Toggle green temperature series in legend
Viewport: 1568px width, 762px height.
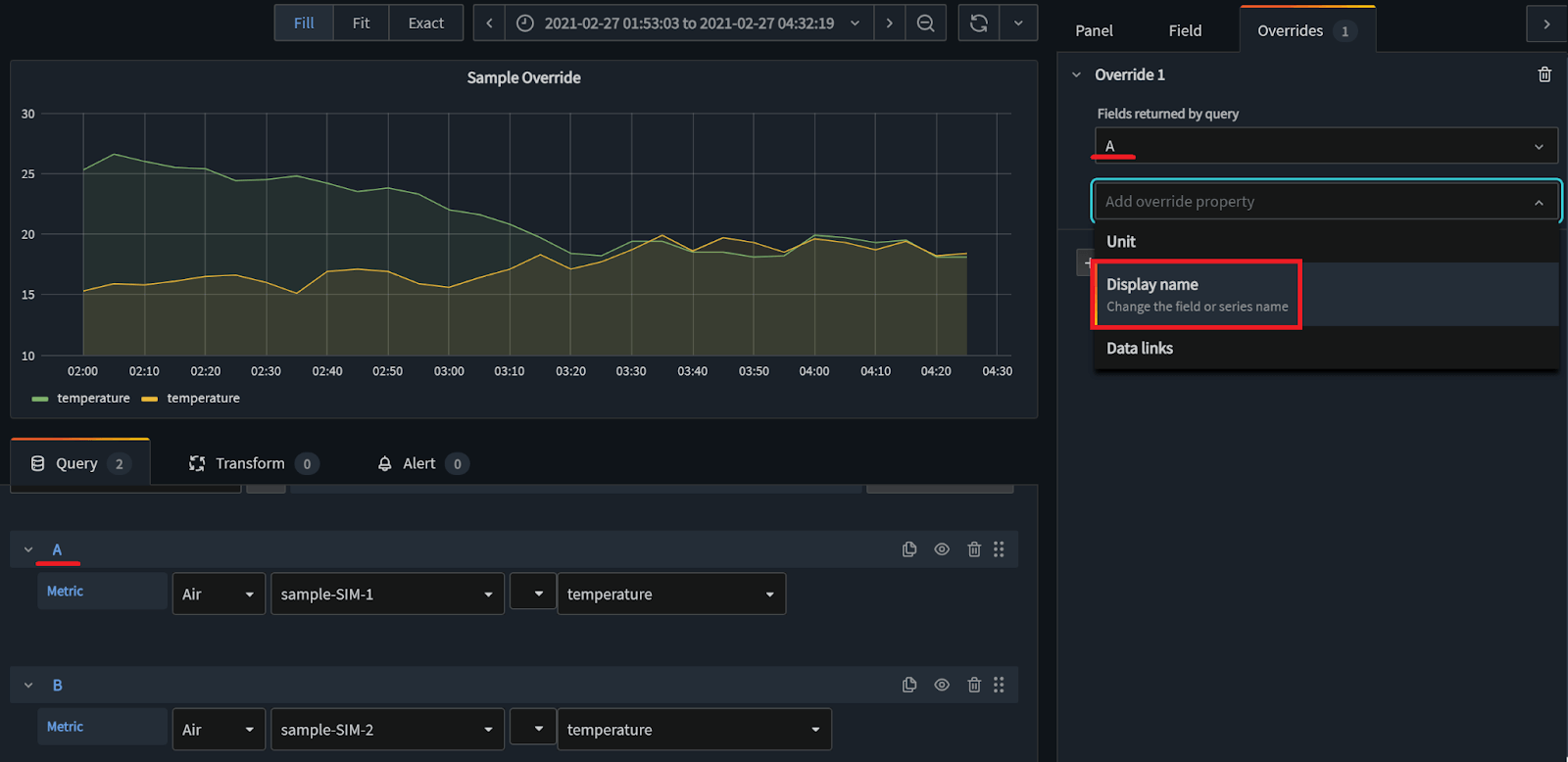92,398
